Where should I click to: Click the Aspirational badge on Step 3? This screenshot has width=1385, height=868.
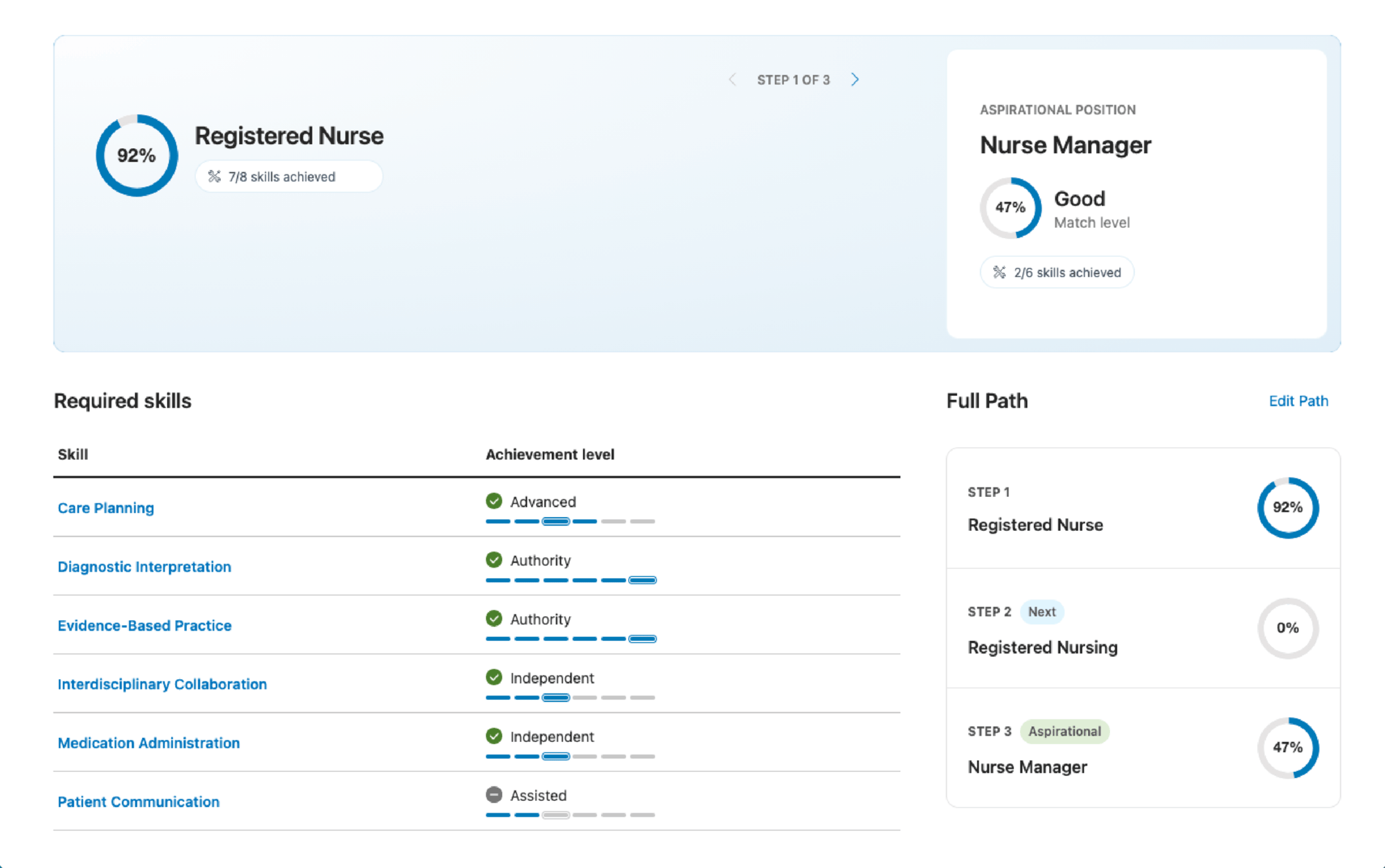click(1064, 732)
